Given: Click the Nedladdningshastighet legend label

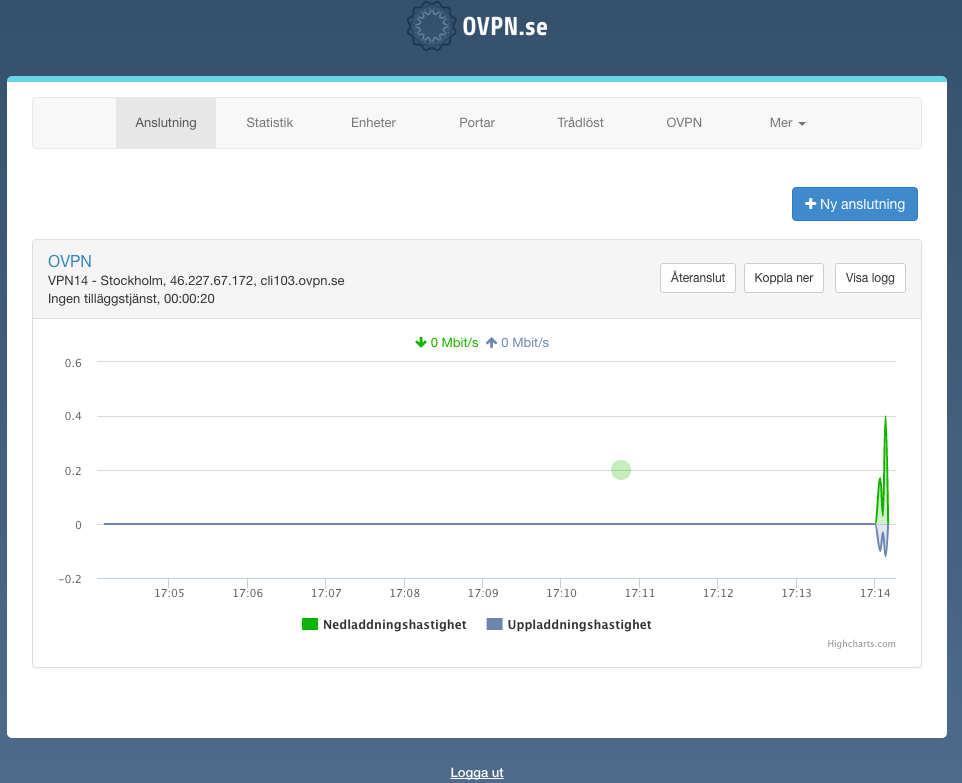Looking at the screenshot, I should [x=394, y=625].
